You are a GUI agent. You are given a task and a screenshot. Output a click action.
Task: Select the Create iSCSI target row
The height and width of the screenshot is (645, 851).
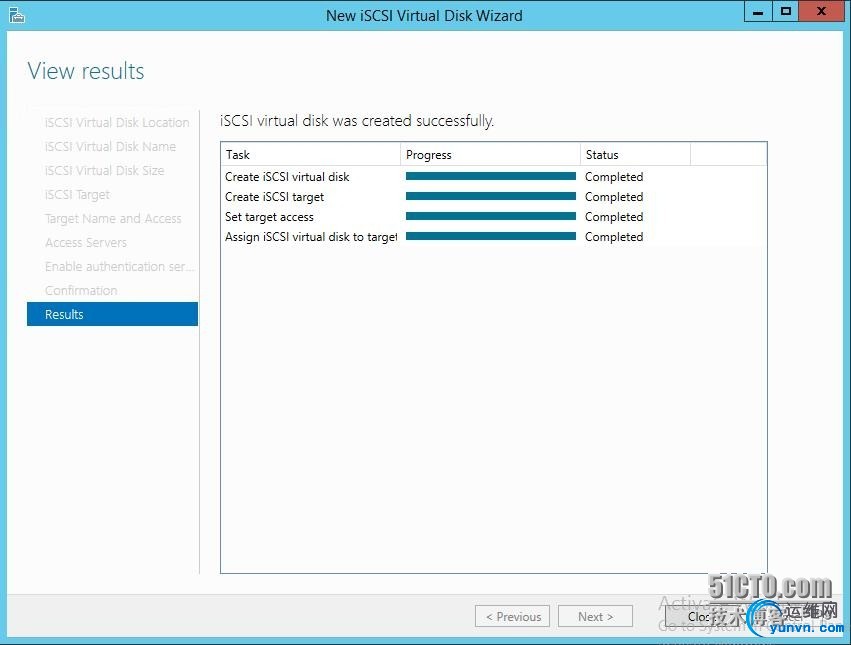(x=494, y=197)
